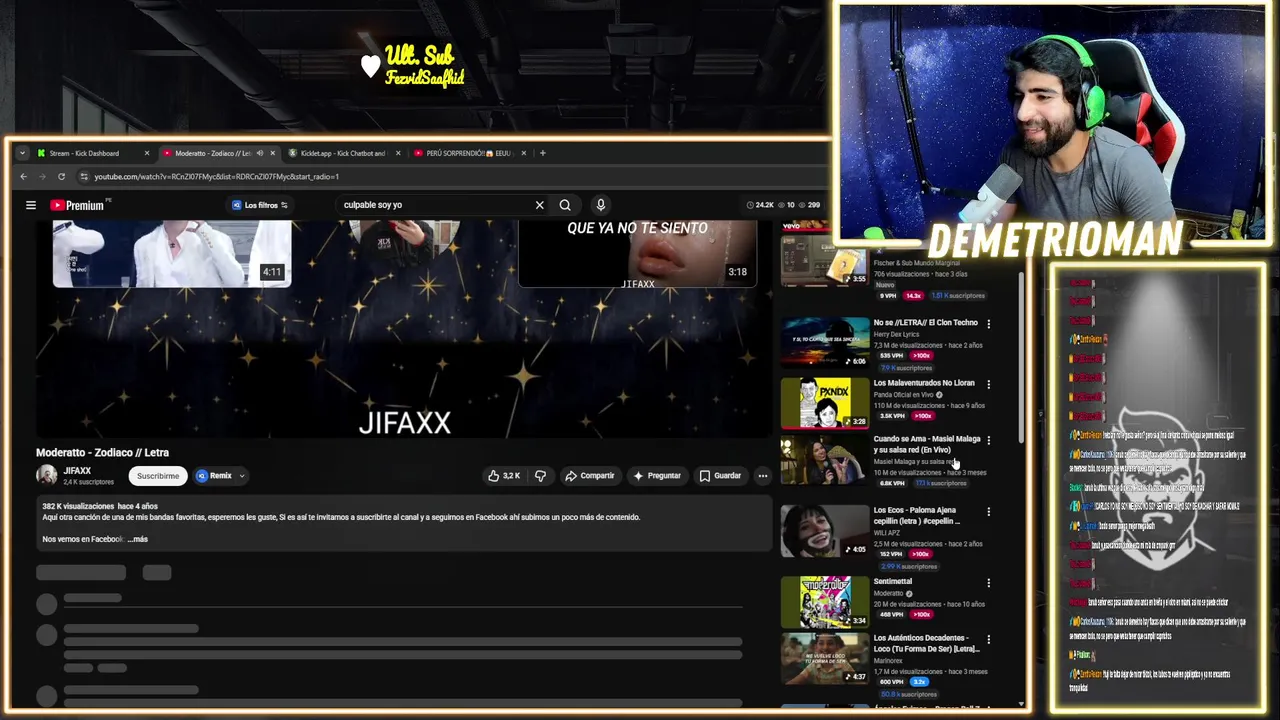This screenshot has height=720, width=1280.
Task: Click the '24.2K' stats counter in header
Action: click(x=760, y=205)
